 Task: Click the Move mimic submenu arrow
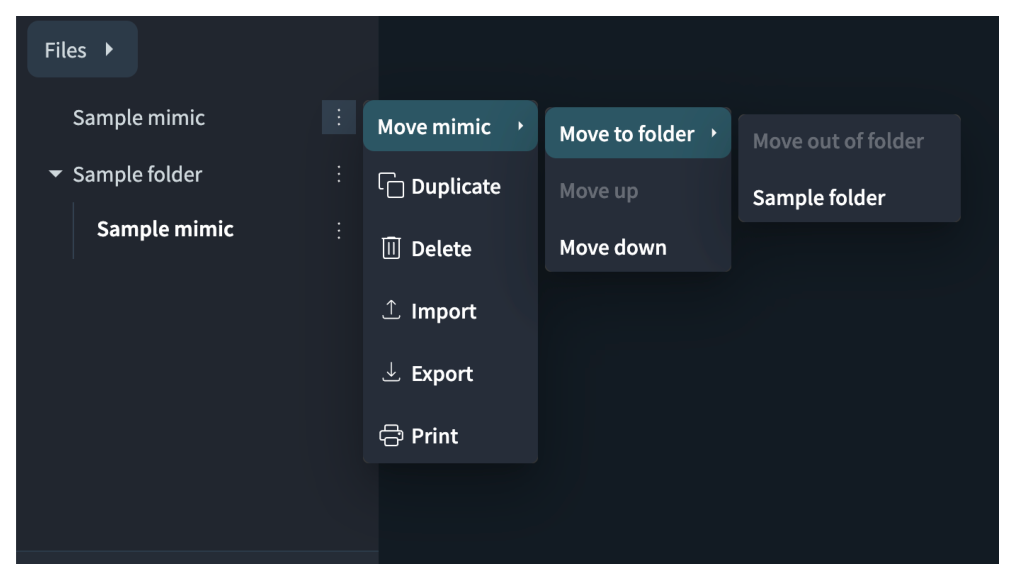click(x=520, y=126)
